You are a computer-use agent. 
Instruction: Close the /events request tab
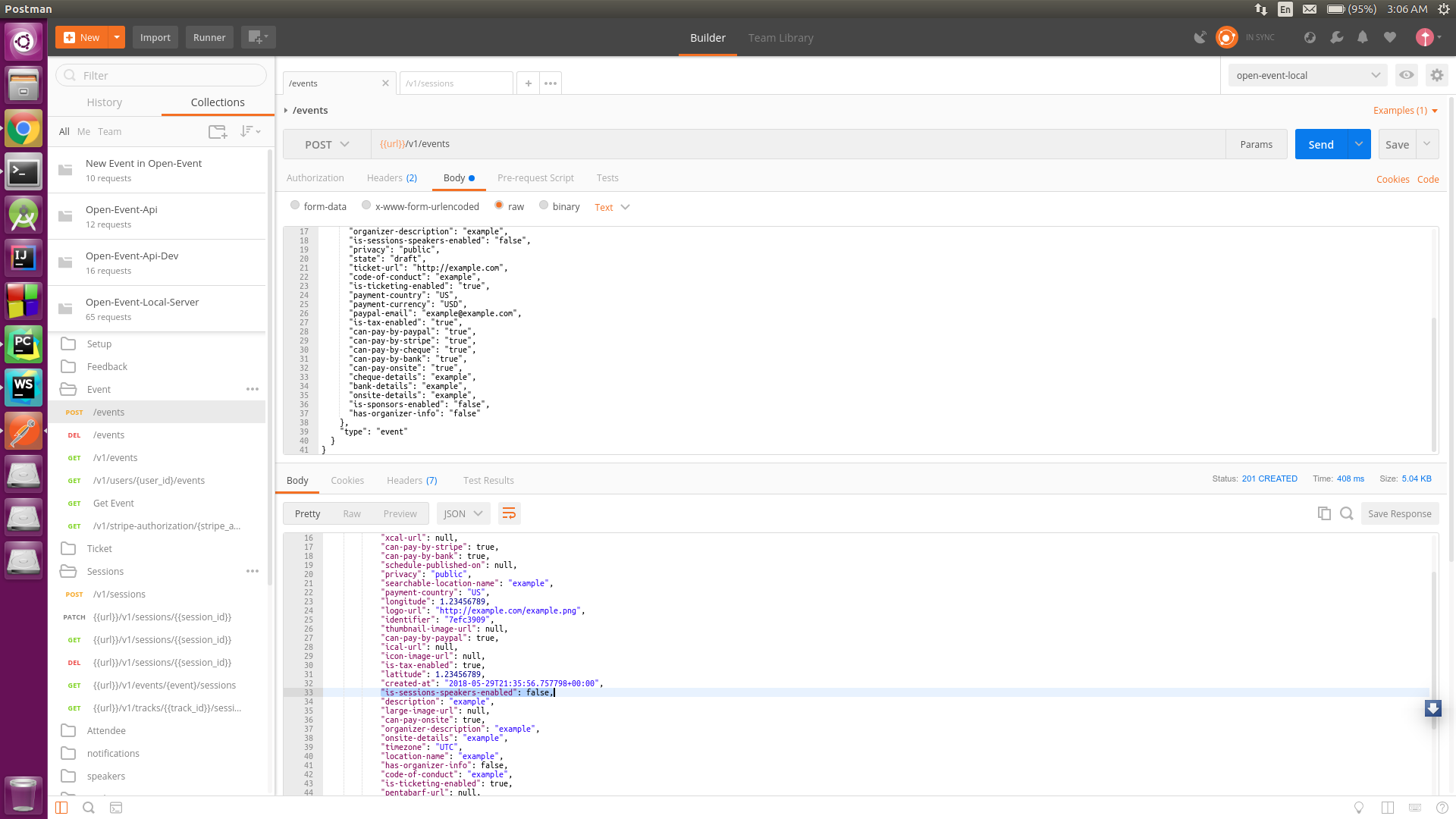point(385,83)
